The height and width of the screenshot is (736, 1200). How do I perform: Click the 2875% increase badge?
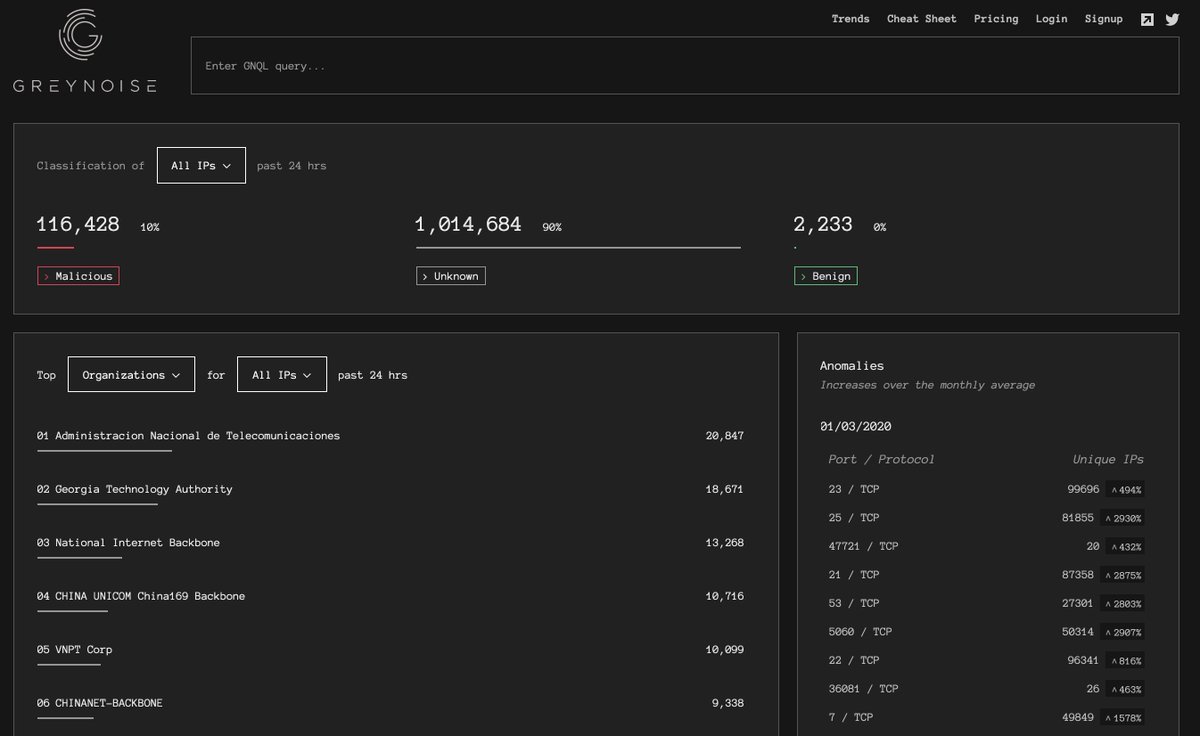(x=1123, y=575)
